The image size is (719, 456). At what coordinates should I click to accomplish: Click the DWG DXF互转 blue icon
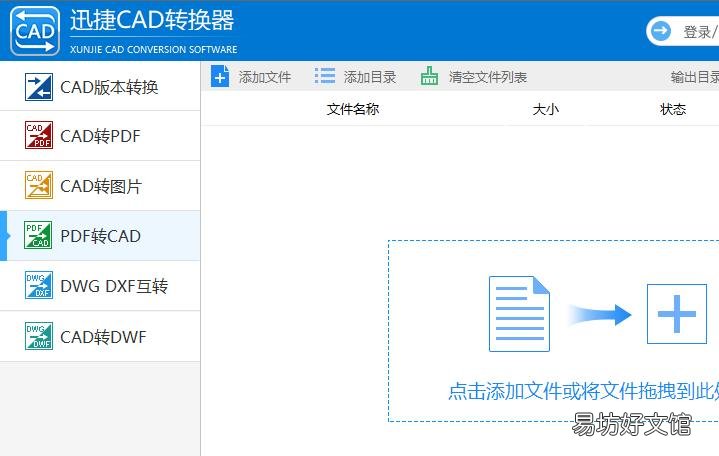39,285
